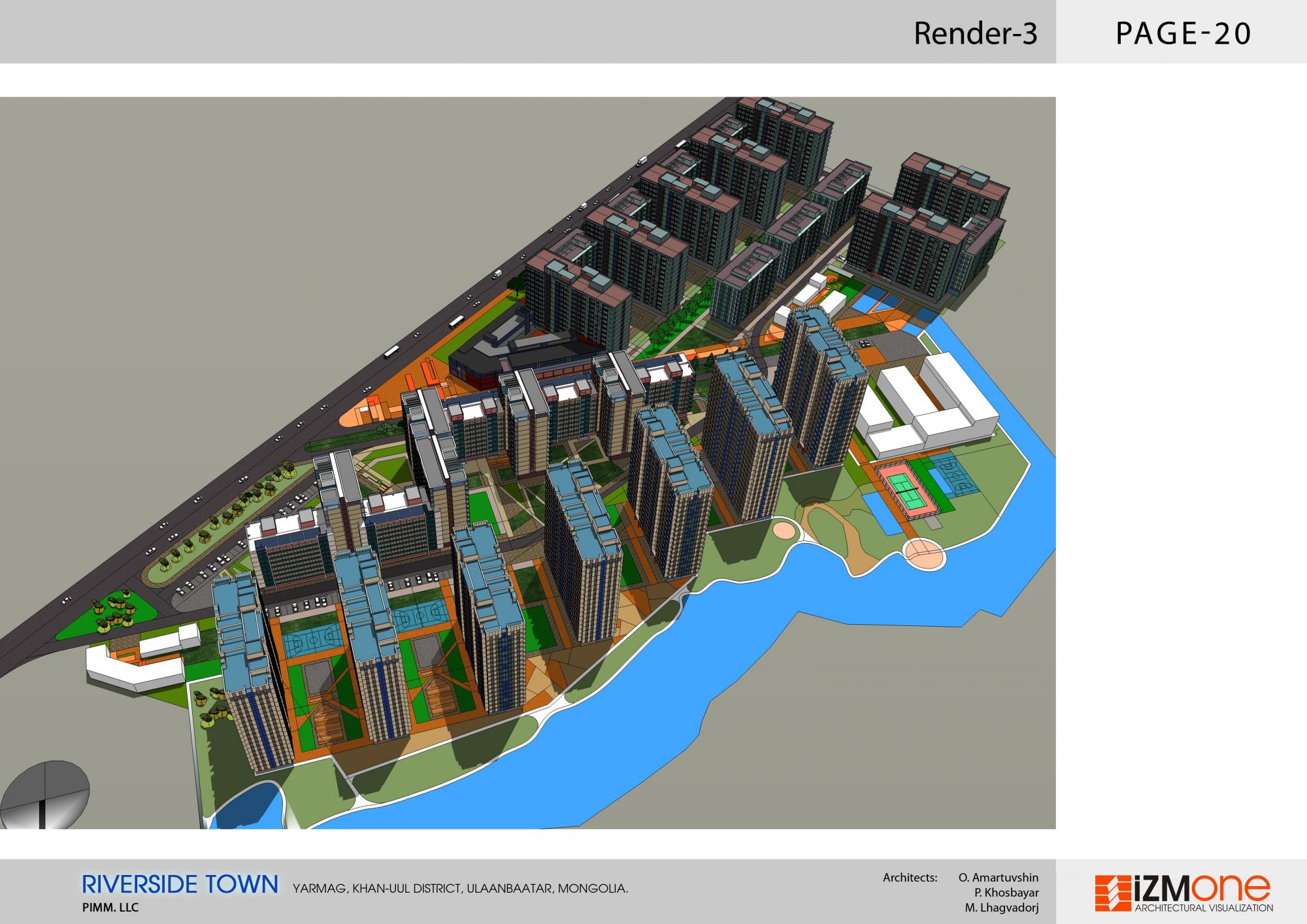Click the 'RIVERSIDE TOWN' project title
This screenshot has width=1307, height=924.
180,885
